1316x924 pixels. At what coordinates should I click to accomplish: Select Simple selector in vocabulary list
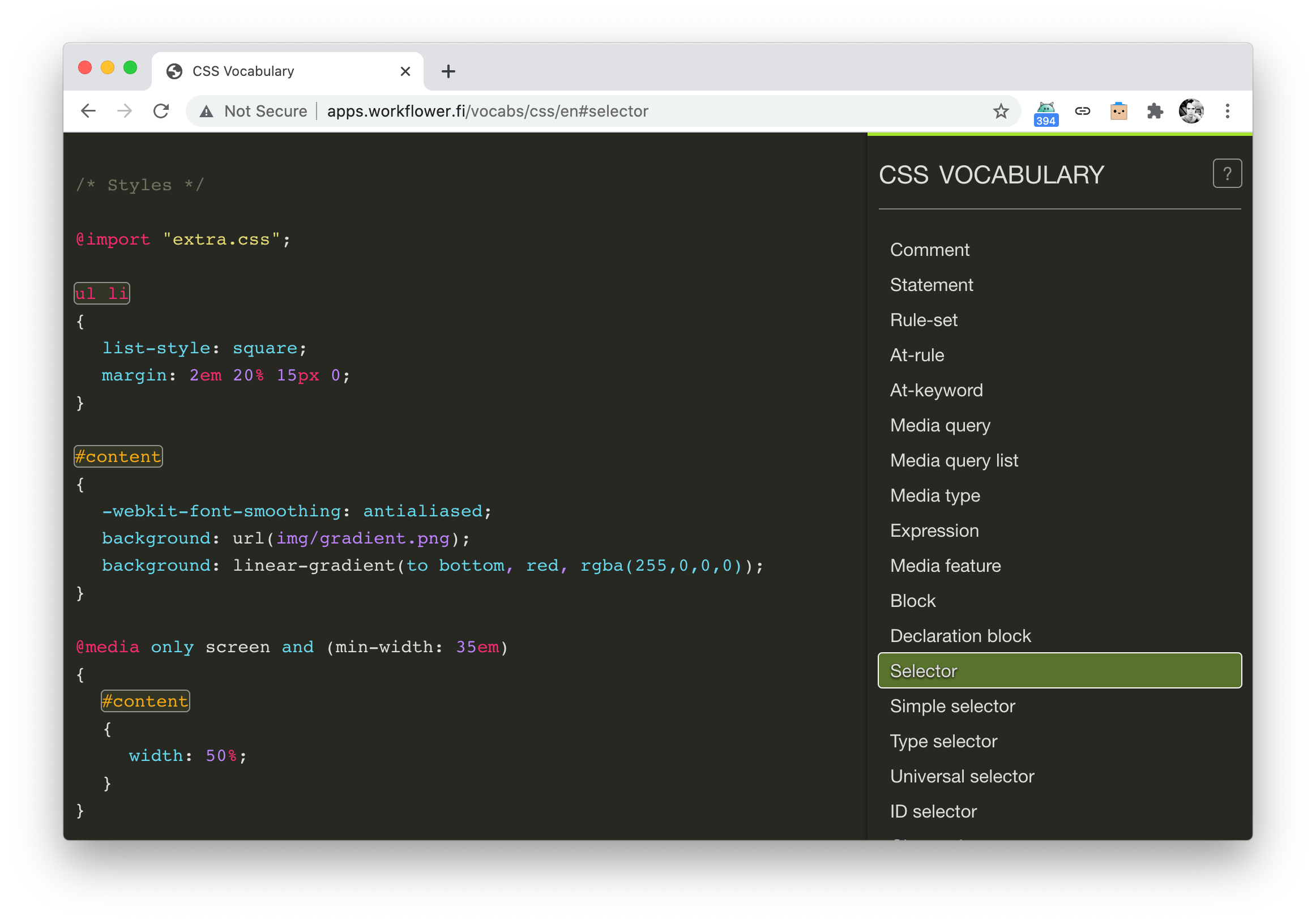952,705
